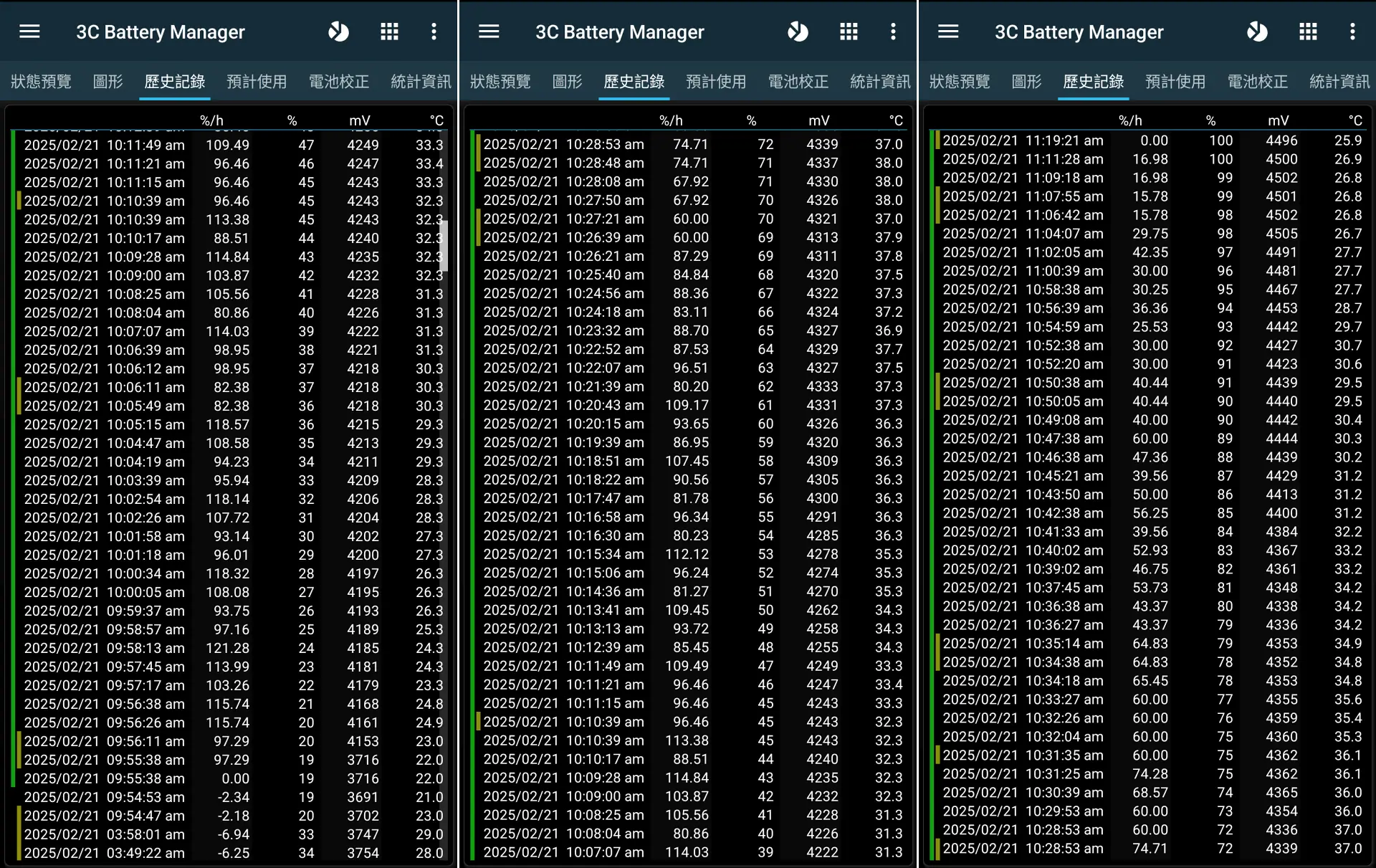Switch to 狀態預覽 tab in middle panel
This screenshot has height=868, width=1376.
500,82
